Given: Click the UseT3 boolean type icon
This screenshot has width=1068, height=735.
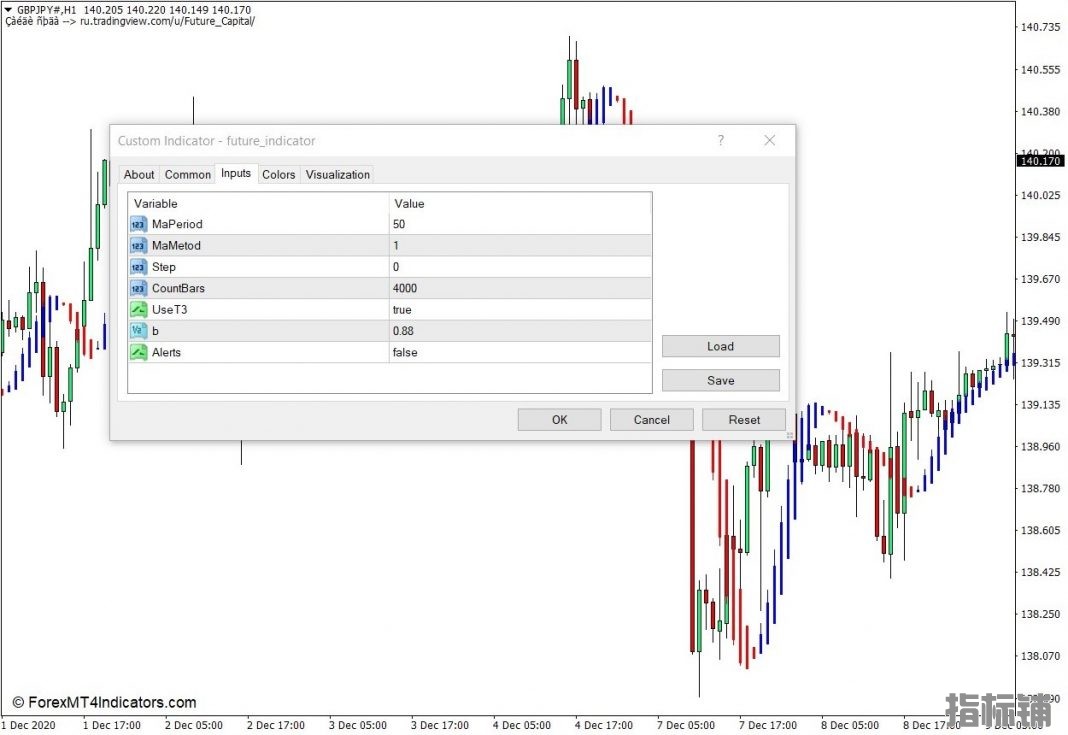Looking at the screenshot, I should [x=138, y=309].
